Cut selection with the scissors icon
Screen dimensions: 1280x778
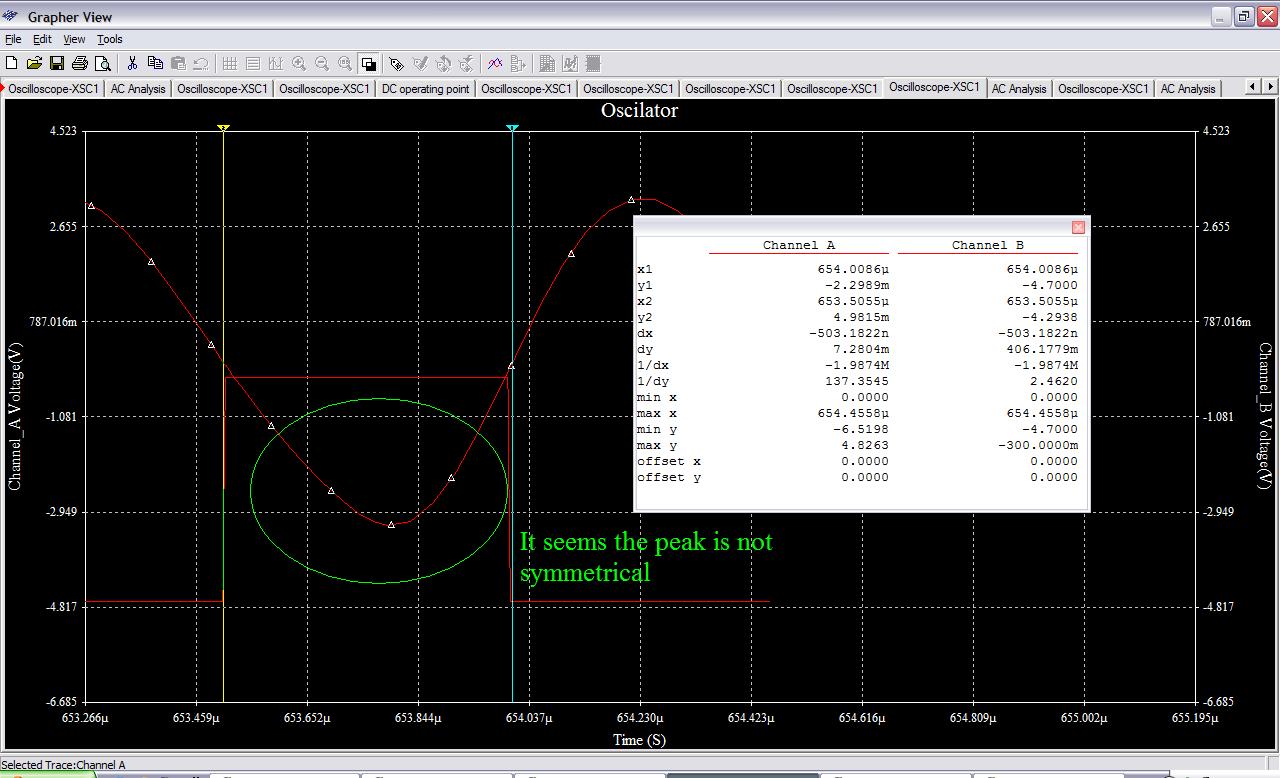pos(132,63)
